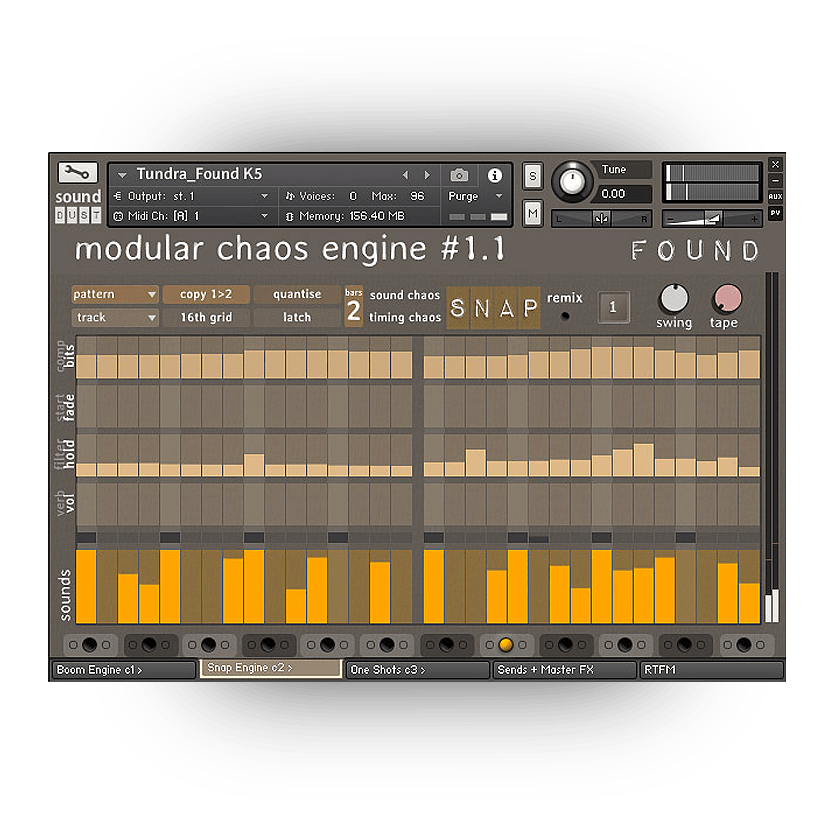Image resolution: width=836 pixels, height=836 pixels.
Task: Show instrument info with the i icon
Action: tap(495, 175)
